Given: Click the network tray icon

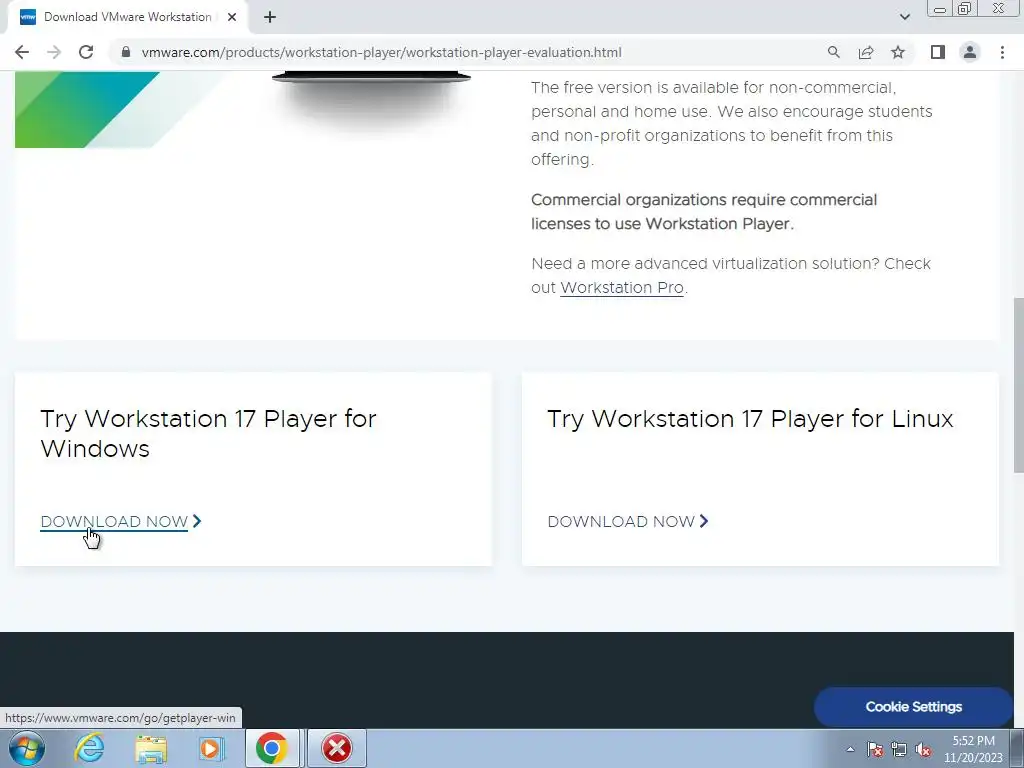Looking at the screenshot, I should (x=899, y=749).
